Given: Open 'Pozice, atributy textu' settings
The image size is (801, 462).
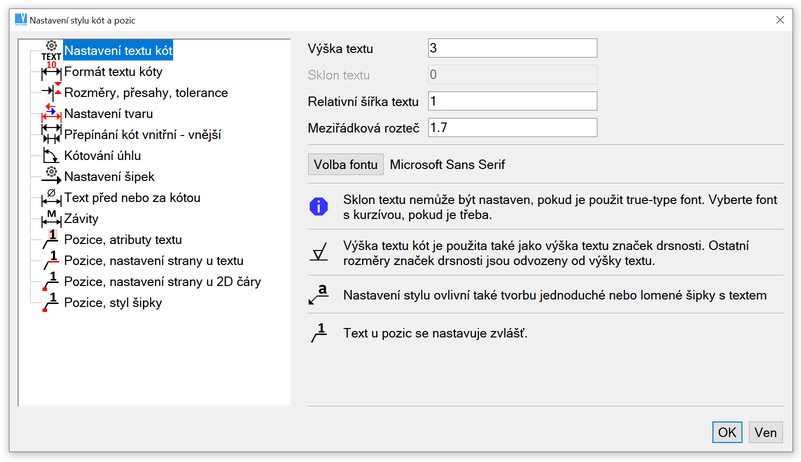Looking at the screenshot, I should (x=123, y=240).
